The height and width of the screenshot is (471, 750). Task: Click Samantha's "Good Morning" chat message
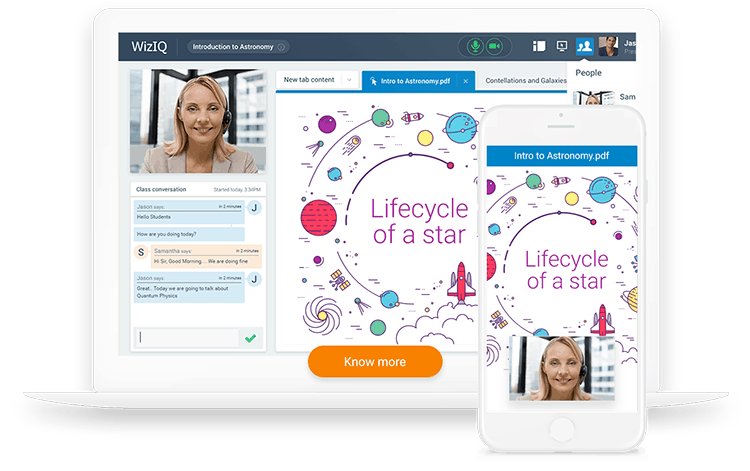coord(206,257)
